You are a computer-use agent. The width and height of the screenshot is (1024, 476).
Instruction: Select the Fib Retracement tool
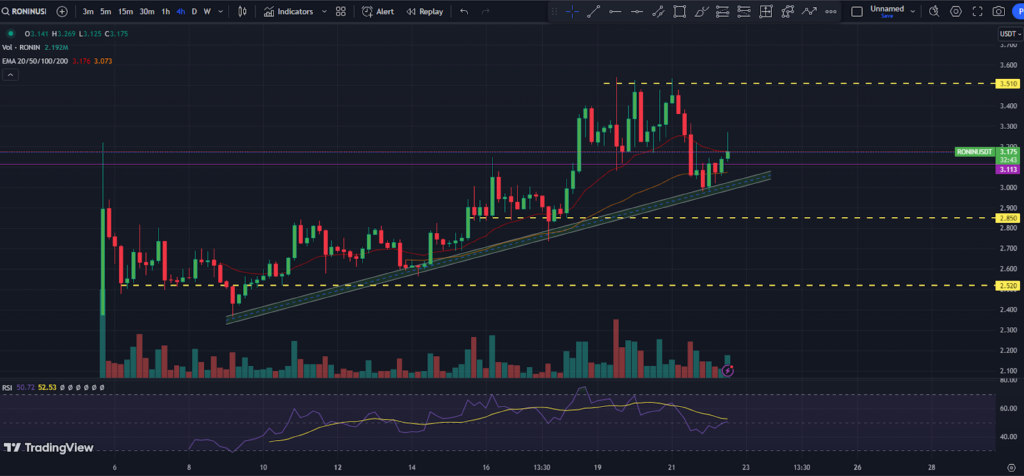click(x=723, y=11)
